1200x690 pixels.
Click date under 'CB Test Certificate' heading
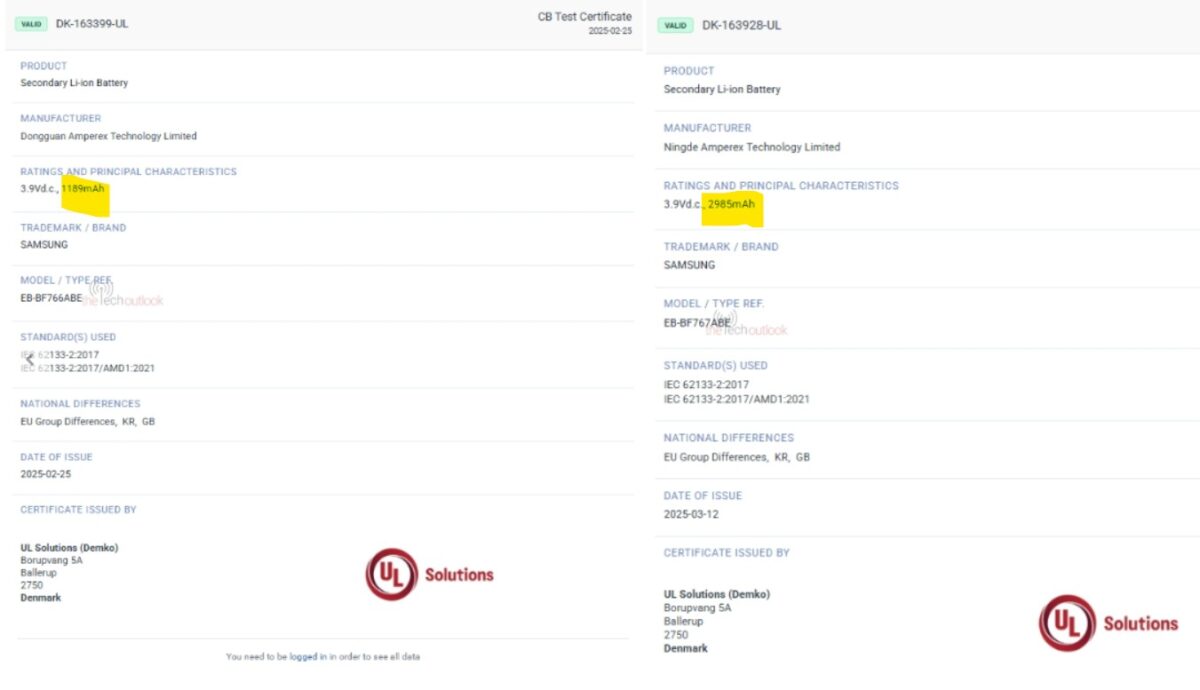pyautogui.click(x=610, y=31)
